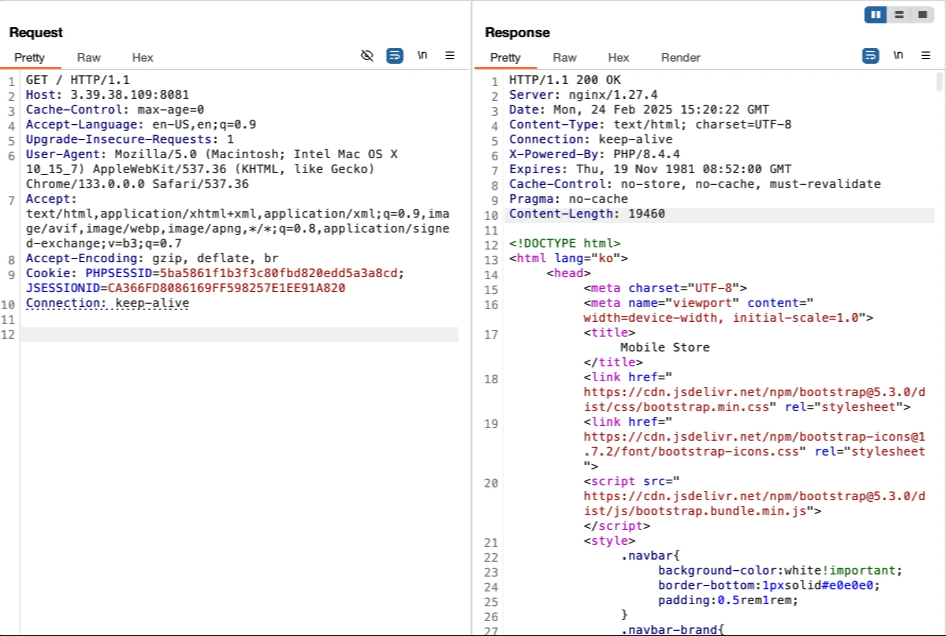Image resolution: width=946 pixels, height=636 pixels.
Task: Click 'X-Powered-By: PHP/8.4.4' header
Action: [x=594, y=154]
